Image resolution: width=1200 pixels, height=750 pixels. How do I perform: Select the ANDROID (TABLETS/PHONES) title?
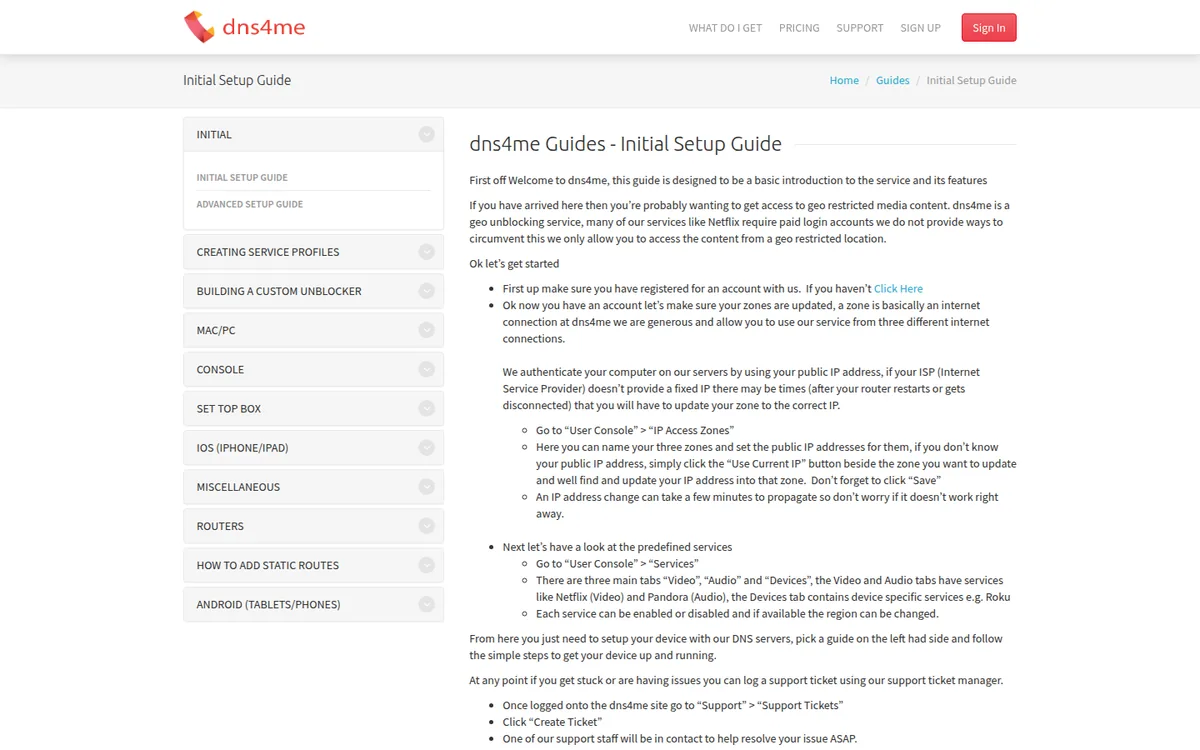click(x=268, y=604)
